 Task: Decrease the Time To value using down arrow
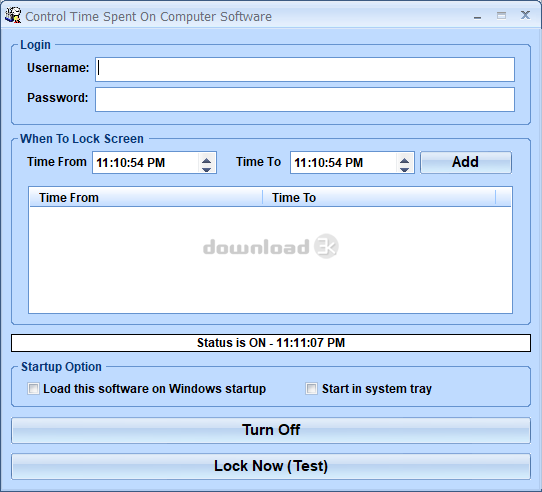click(x=404, y=168)
